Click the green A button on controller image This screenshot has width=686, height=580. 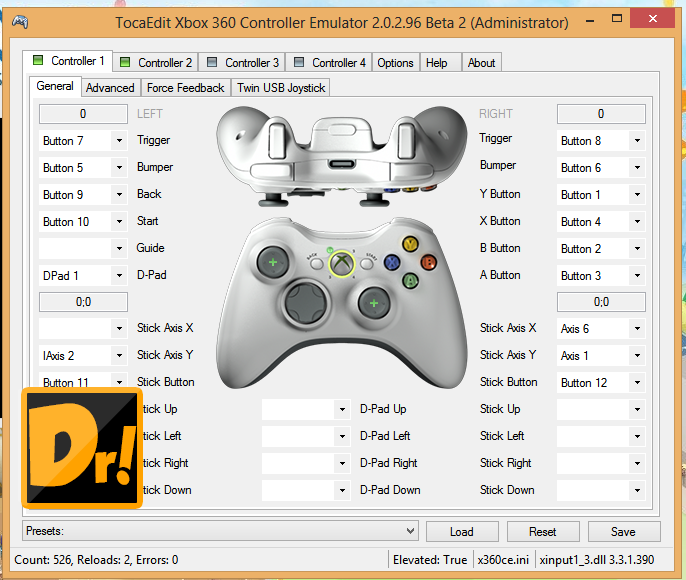point(410,280)
